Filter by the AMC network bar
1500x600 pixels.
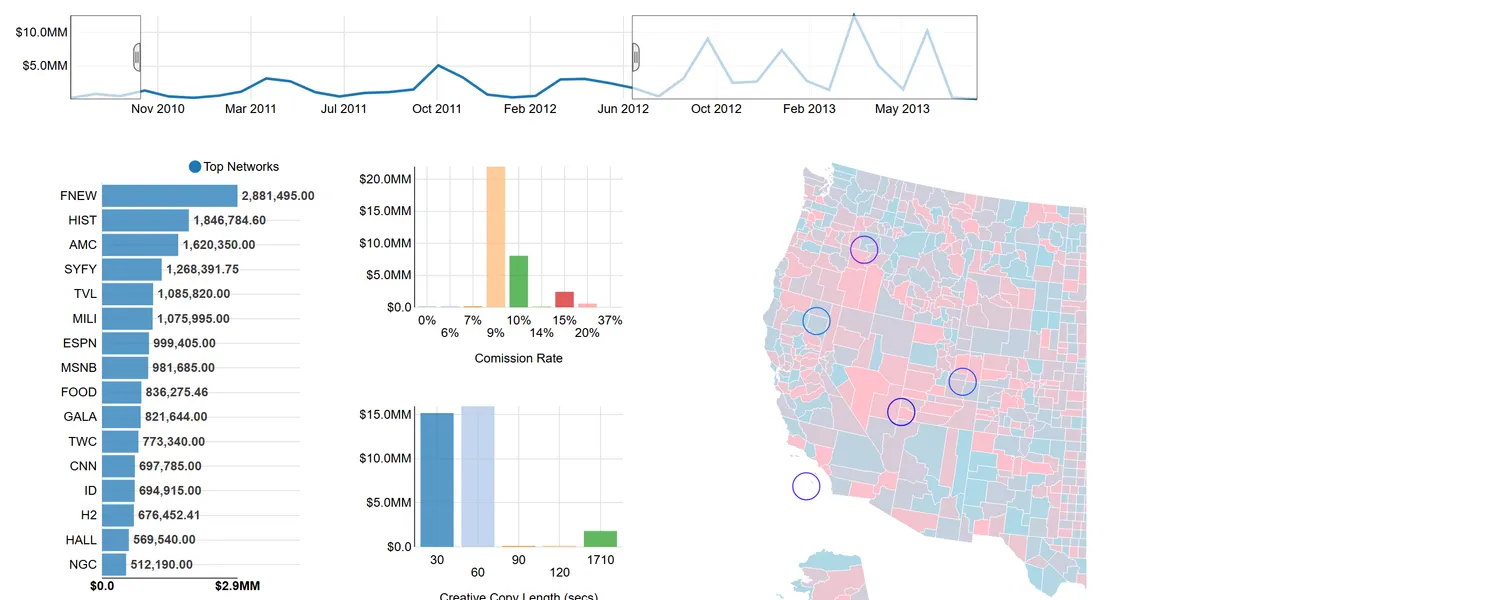coord(140,245)
